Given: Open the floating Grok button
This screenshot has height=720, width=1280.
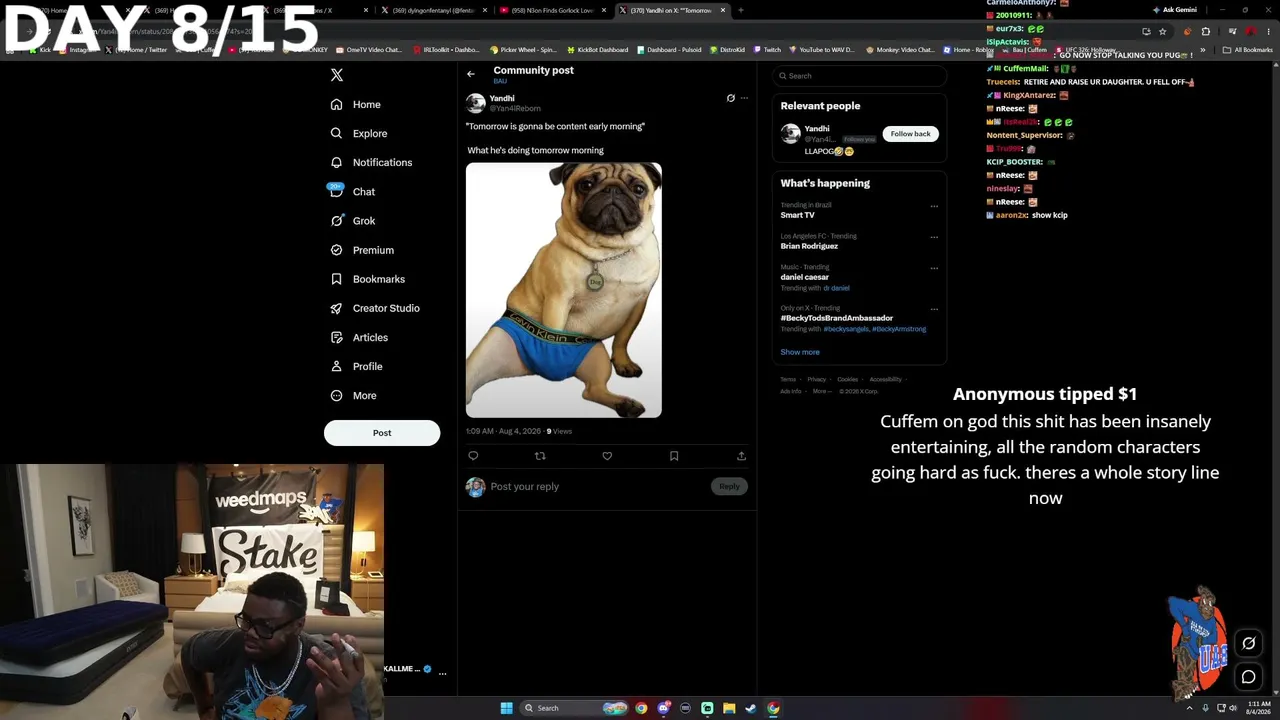Looking at the screenshot, I should click(1249, 644).
